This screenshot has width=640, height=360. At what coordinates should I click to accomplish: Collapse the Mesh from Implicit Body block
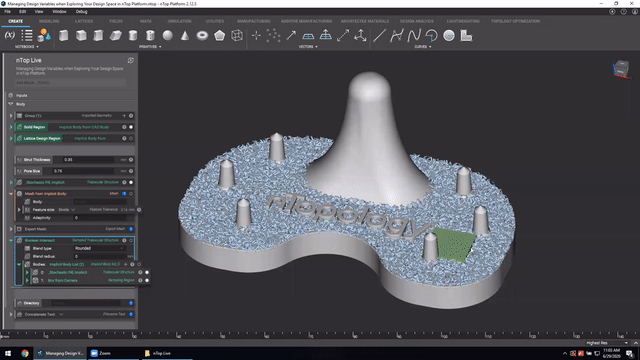[11, 193]
